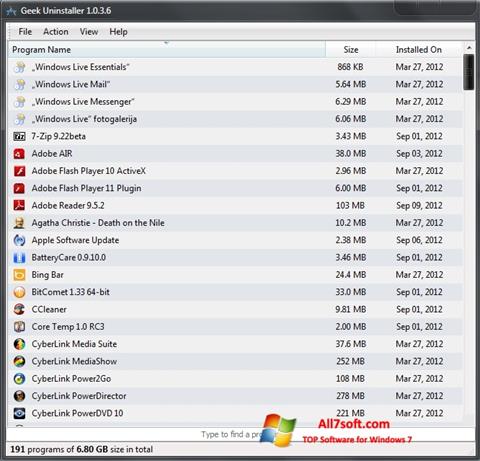
Task: Click the Geek Uninstaller title bar icon
Action: (11, 11)
